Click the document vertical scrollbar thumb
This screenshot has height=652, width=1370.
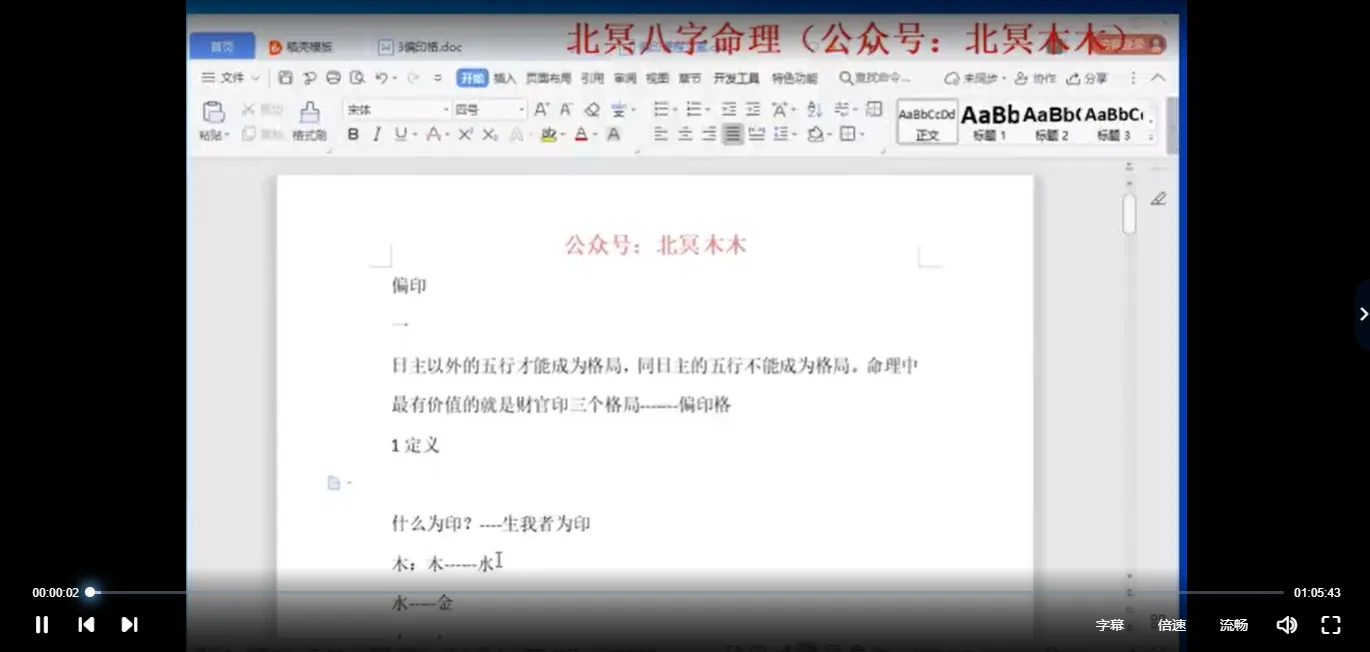point(1129,214)
